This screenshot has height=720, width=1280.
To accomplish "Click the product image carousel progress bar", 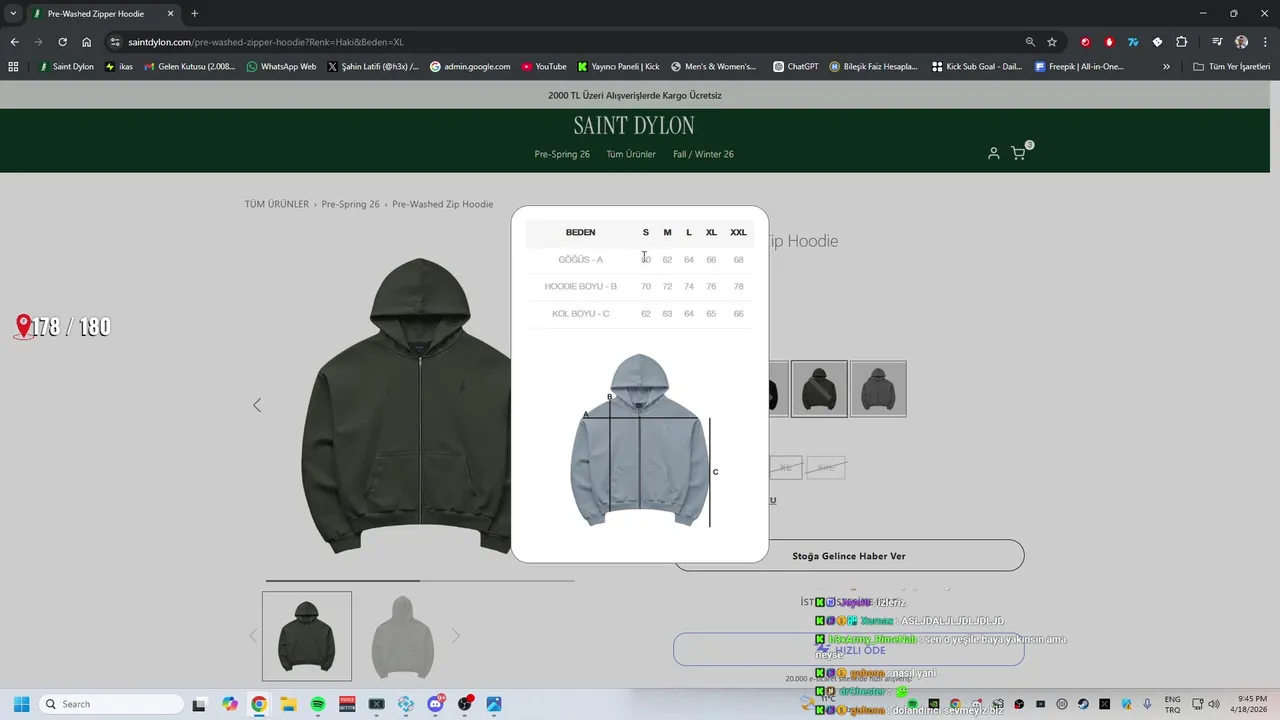I will point(420,580).
